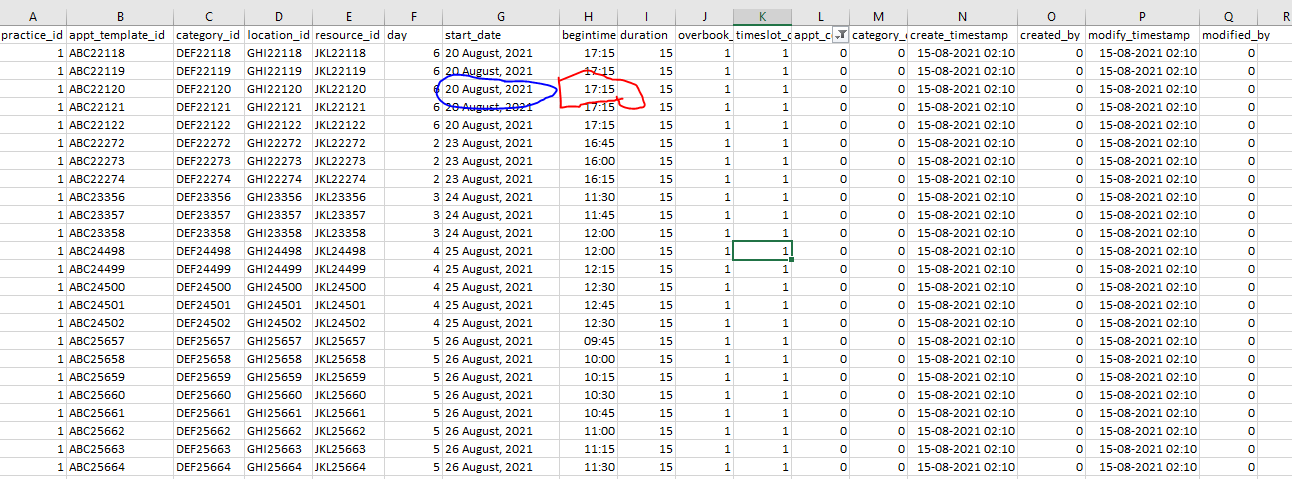1292x479 pixels.
Task: Select column B header
Action: [120, 17]
